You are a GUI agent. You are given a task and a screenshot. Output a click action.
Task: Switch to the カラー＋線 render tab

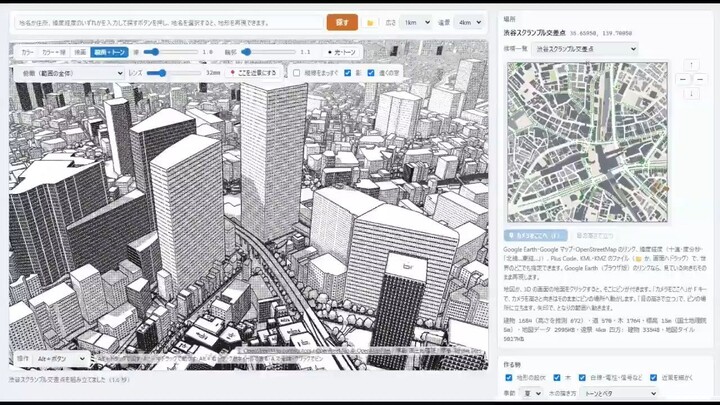coord(54,52)
